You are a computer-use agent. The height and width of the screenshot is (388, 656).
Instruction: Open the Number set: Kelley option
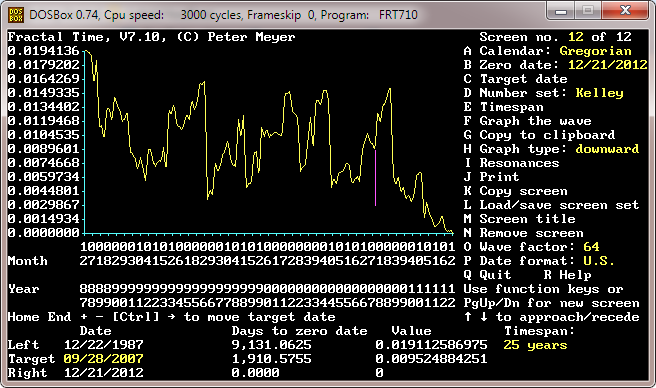(543, 93)
